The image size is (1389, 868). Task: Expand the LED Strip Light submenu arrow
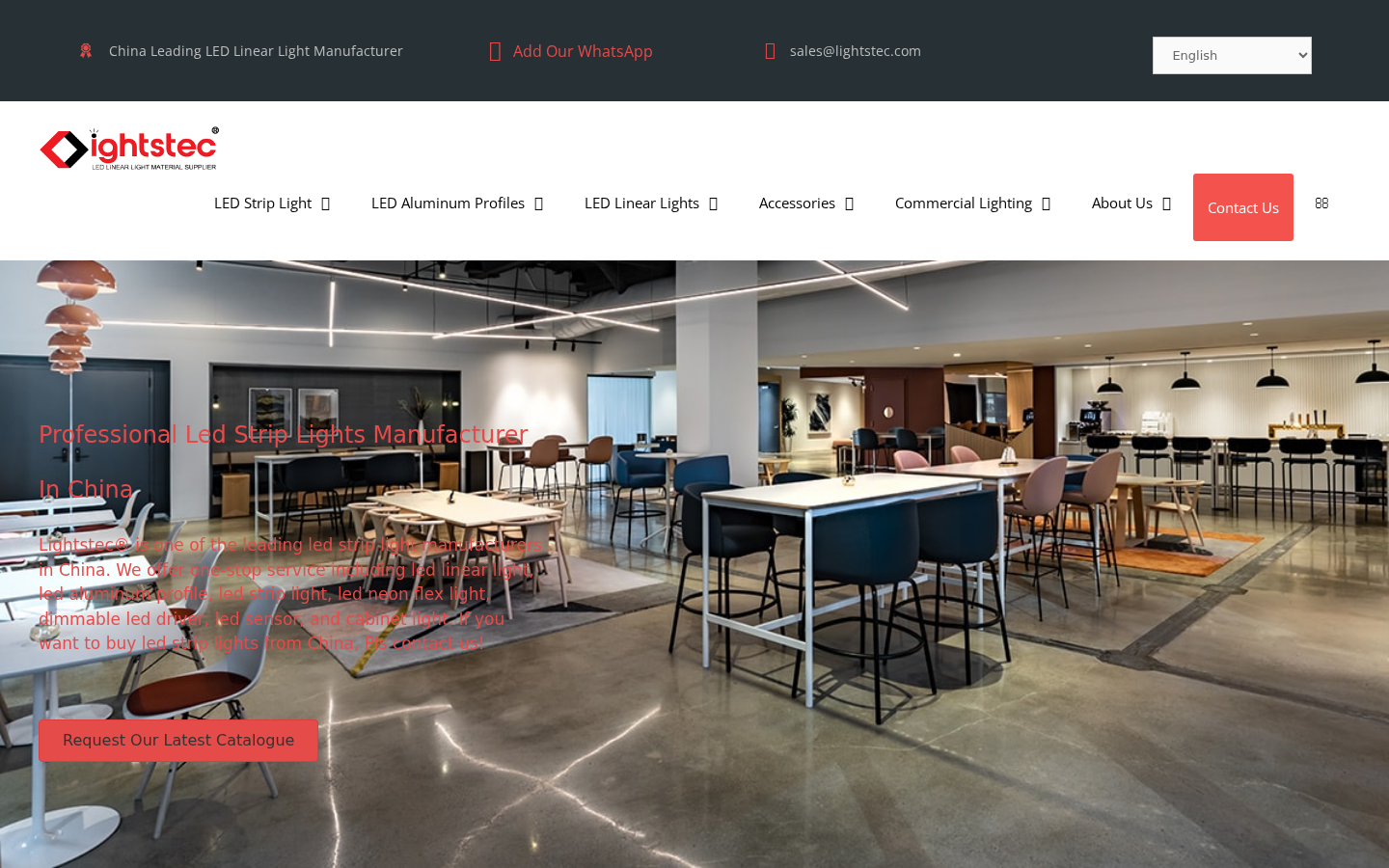326,203
